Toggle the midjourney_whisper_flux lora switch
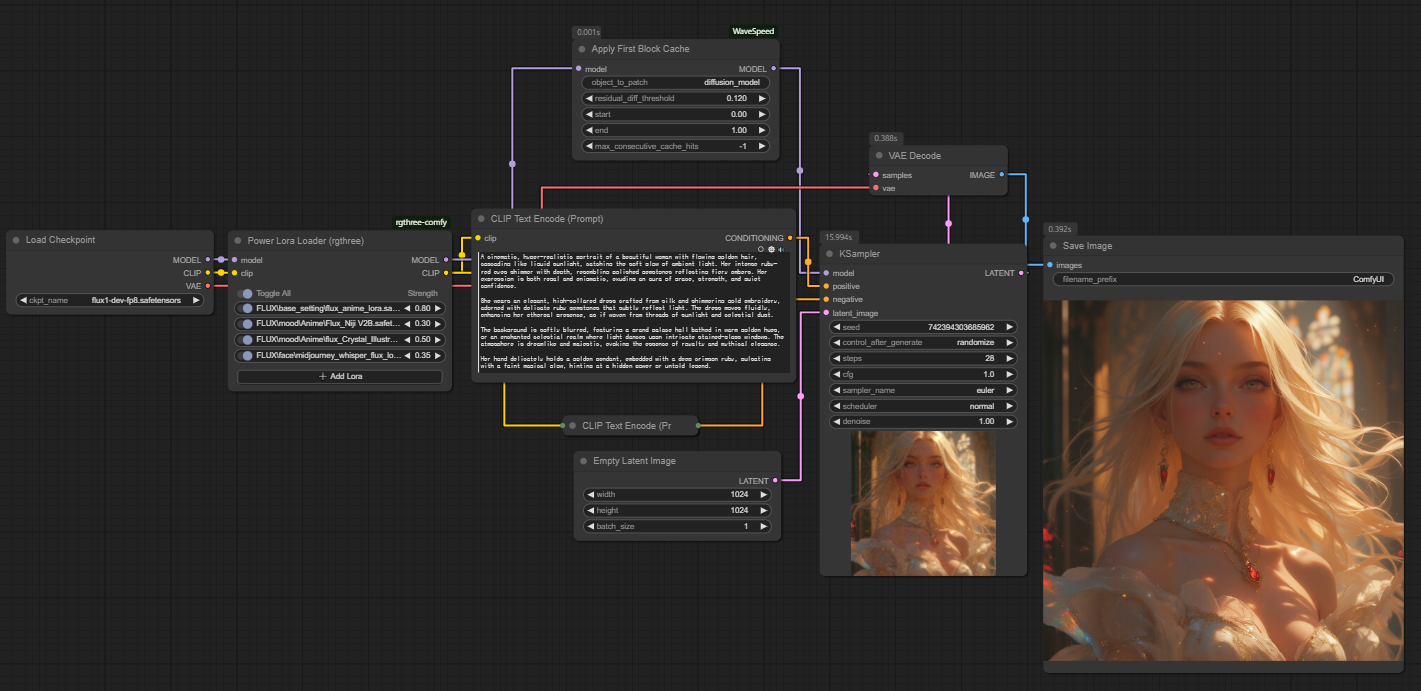 click(x=247, y=355)
